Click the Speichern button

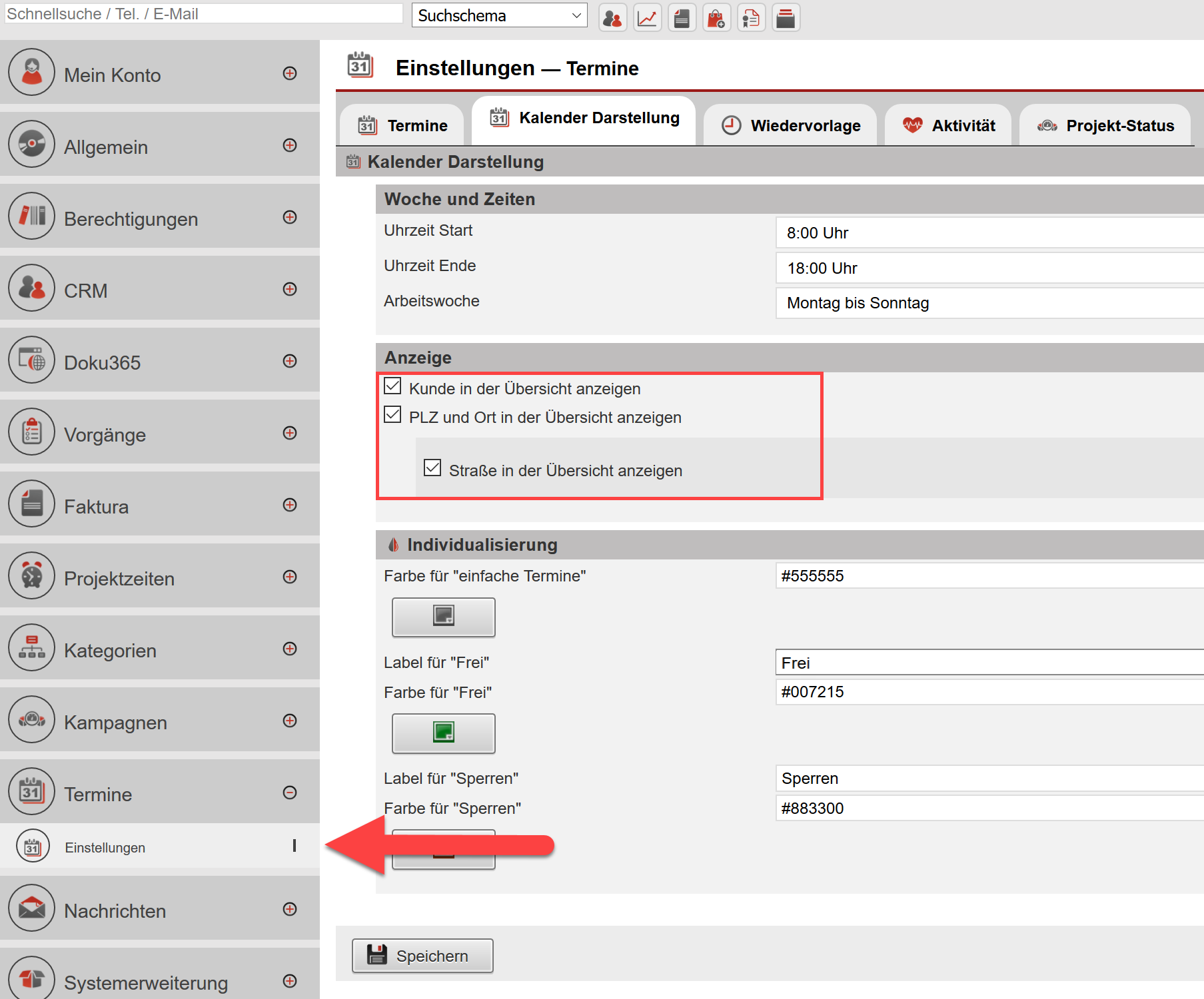pyautogui.click(x=422, y=956)
